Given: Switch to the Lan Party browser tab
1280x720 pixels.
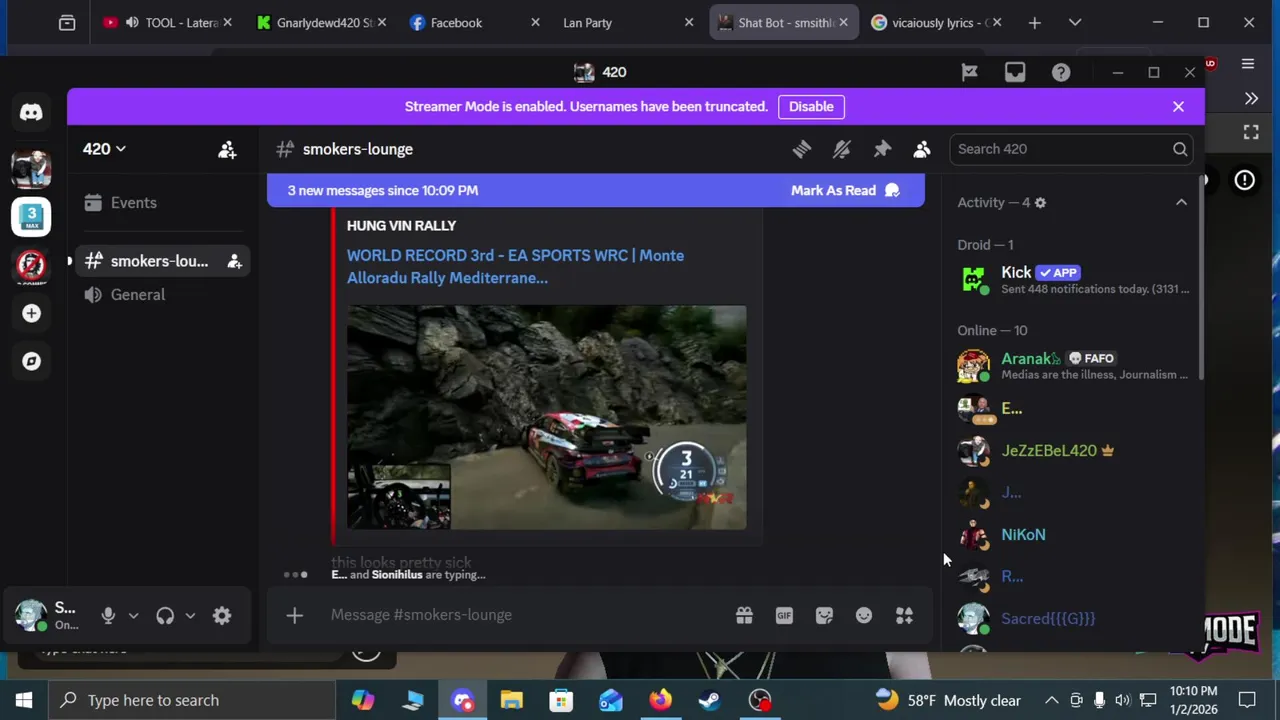Looking at the screenshot, I should pyautogui.click(x=628, y=22).
